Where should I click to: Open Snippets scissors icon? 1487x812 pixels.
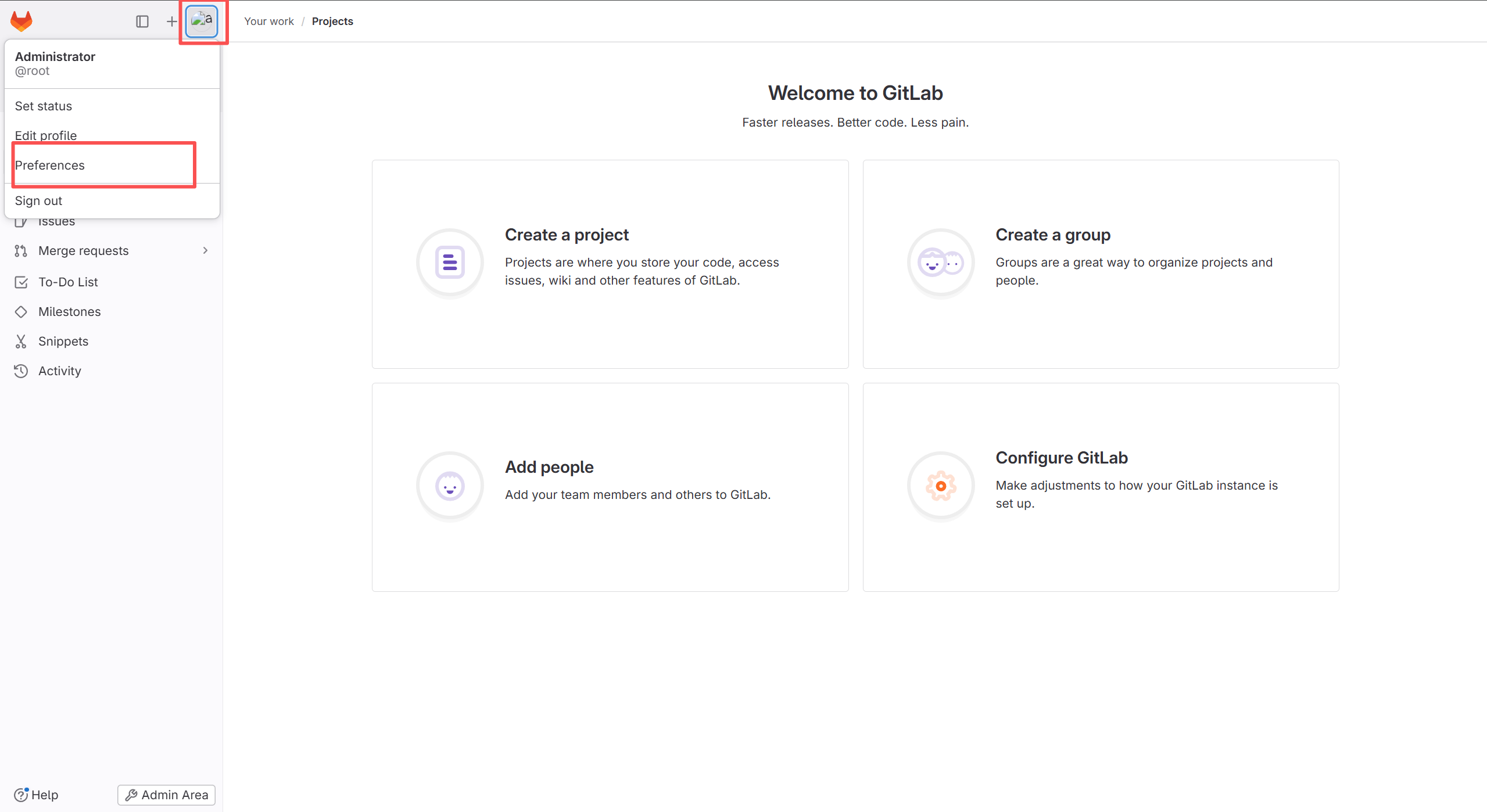21,342
